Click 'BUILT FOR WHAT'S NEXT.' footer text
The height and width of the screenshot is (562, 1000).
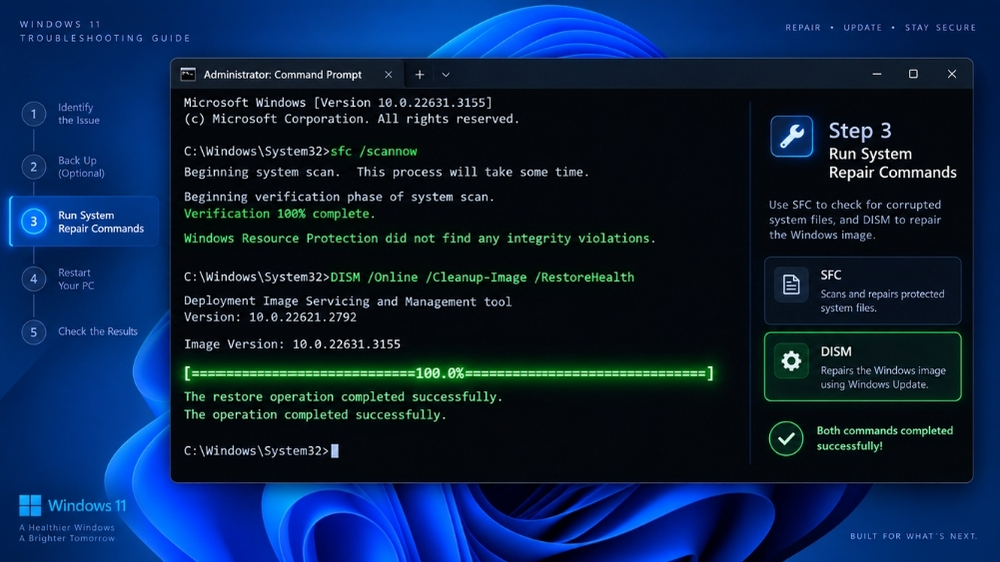pyautogui.click(x=913, y=536)
